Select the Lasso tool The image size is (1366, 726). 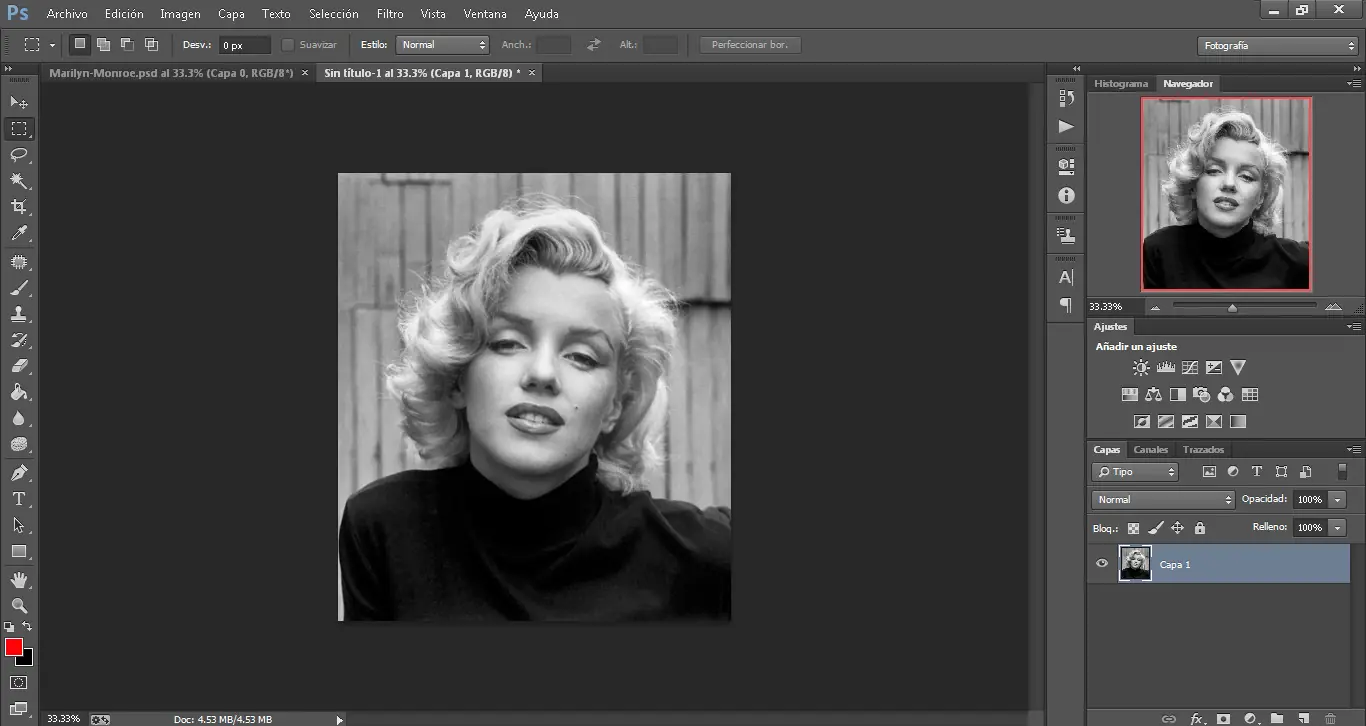[19, 155]
